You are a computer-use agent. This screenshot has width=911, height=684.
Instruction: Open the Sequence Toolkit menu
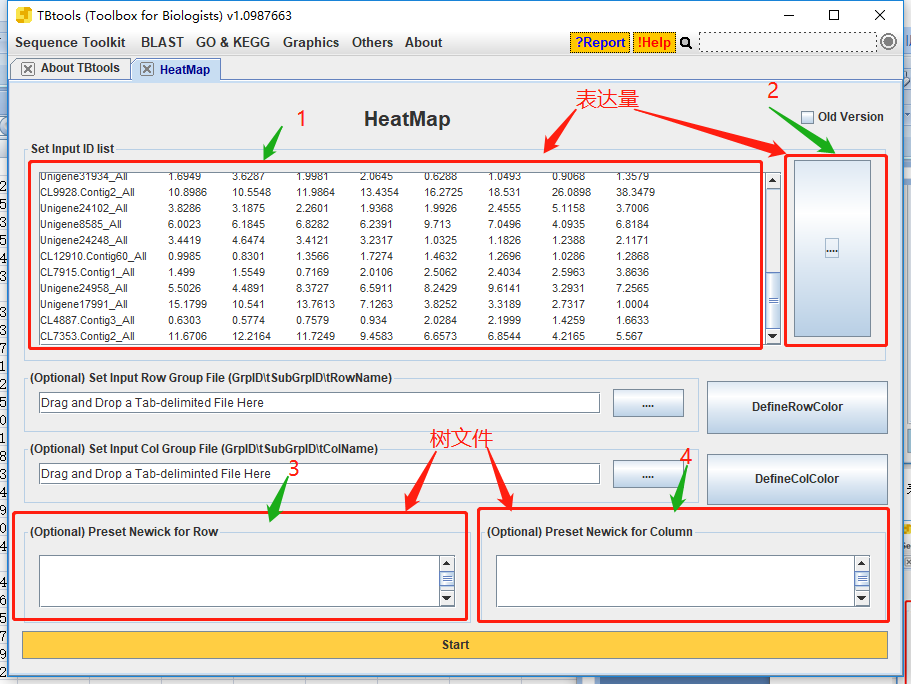(70, 42)
